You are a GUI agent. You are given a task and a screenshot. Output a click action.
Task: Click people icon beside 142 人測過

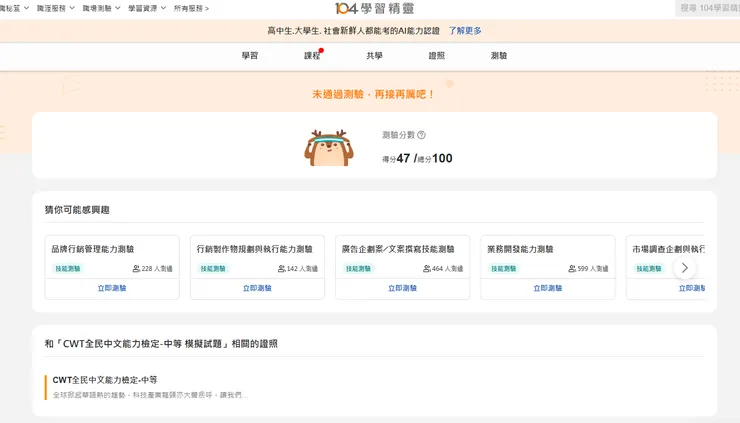coord(282,269)
